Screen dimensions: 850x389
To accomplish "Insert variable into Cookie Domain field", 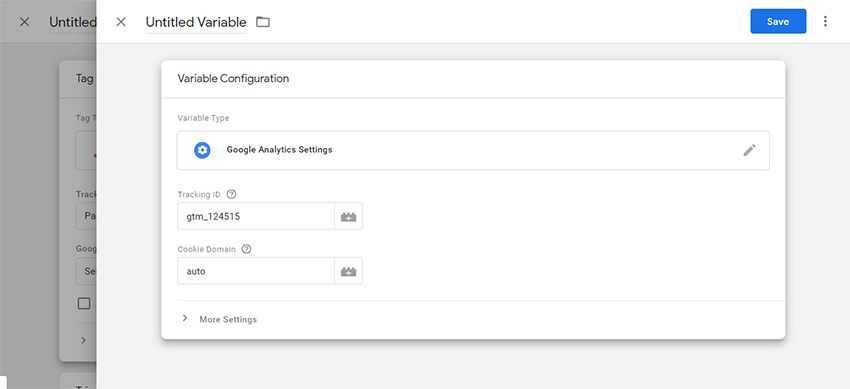I will pyautogui.click(x=348, y=271).
